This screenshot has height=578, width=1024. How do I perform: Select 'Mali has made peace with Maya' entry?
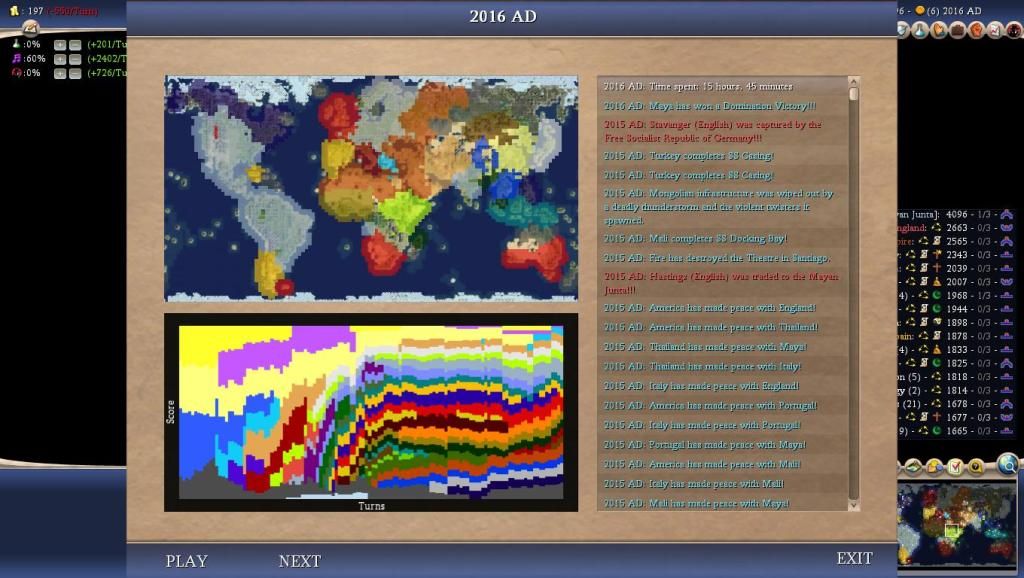pyautogui.click(x=722, y=504)
